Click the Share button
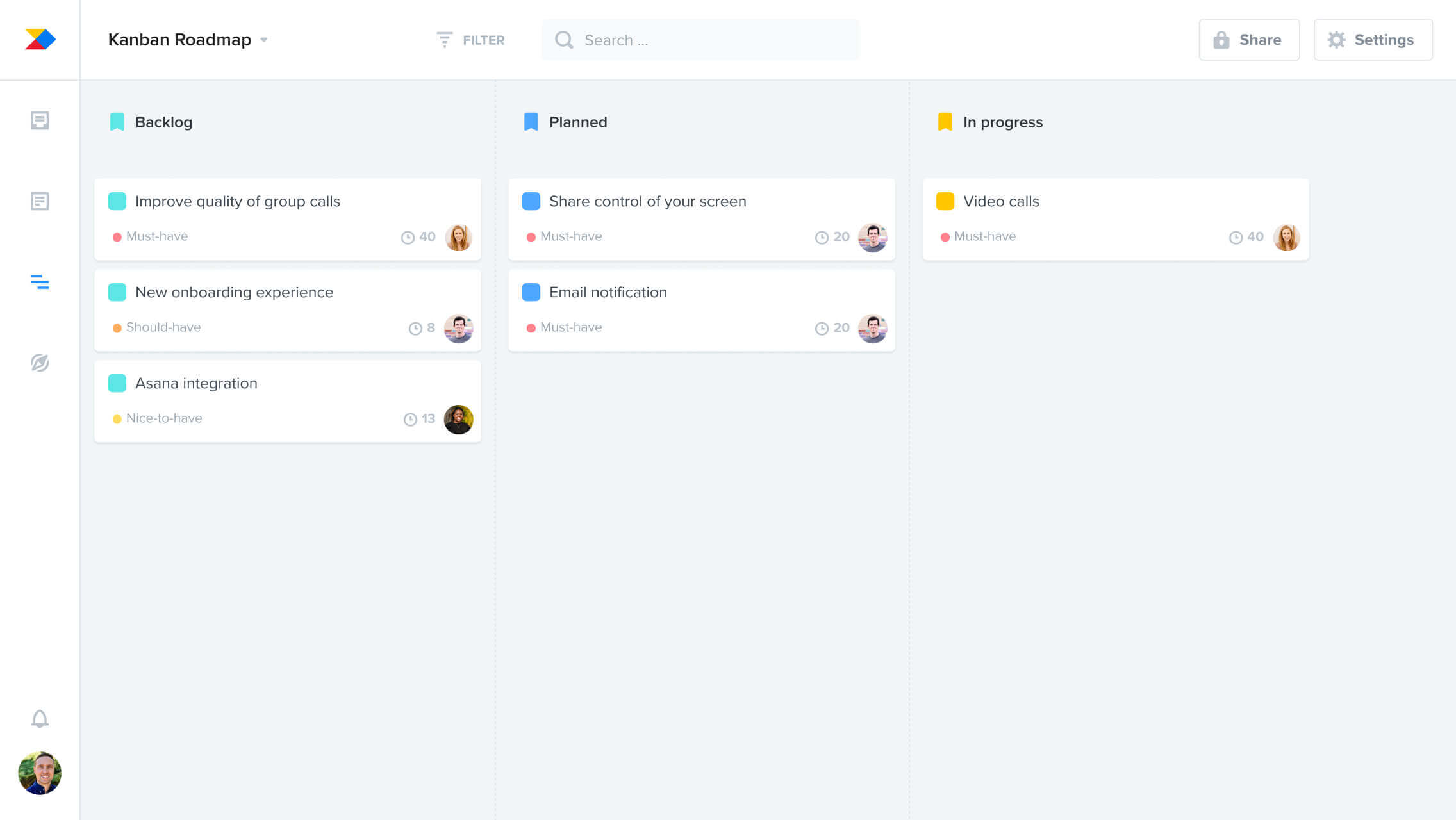The image size is (1456, 820). click(1248, 40)
